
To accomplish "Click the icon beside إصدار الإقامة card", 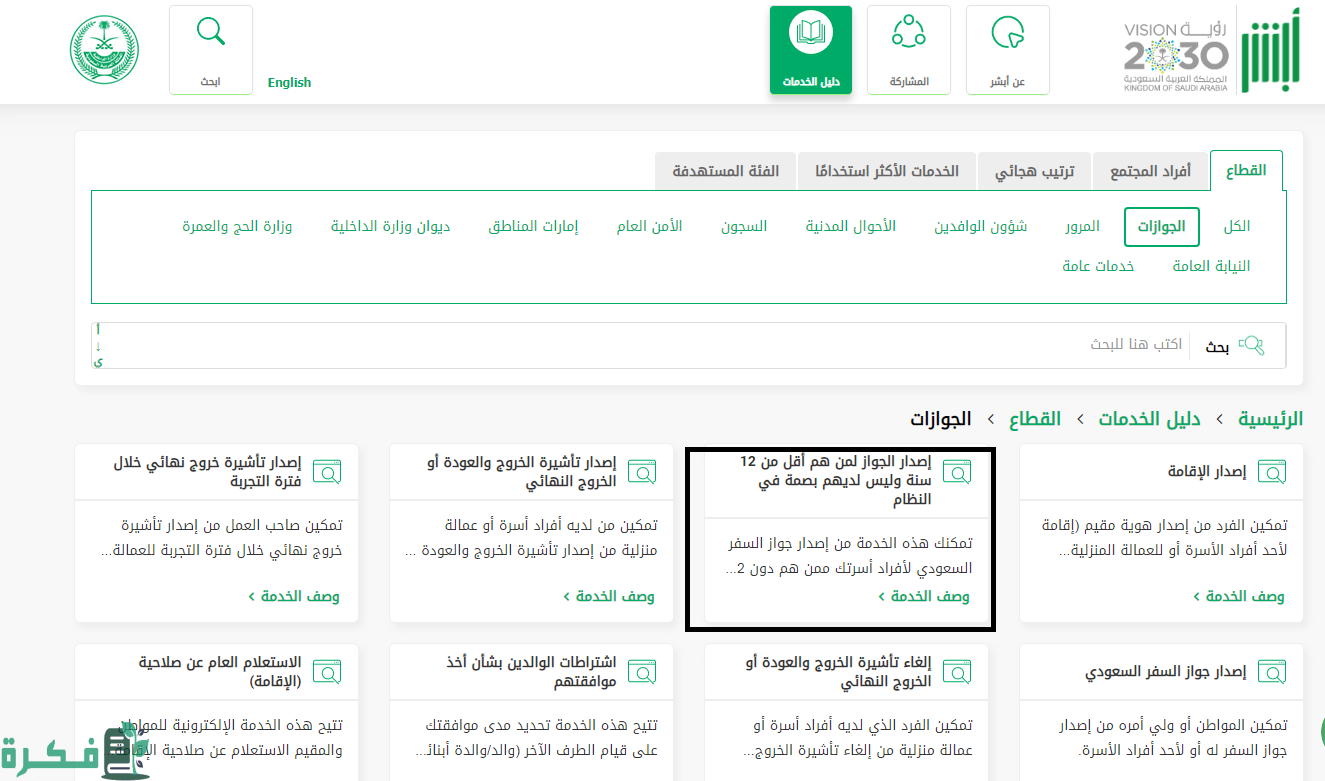I will 1272,472.
